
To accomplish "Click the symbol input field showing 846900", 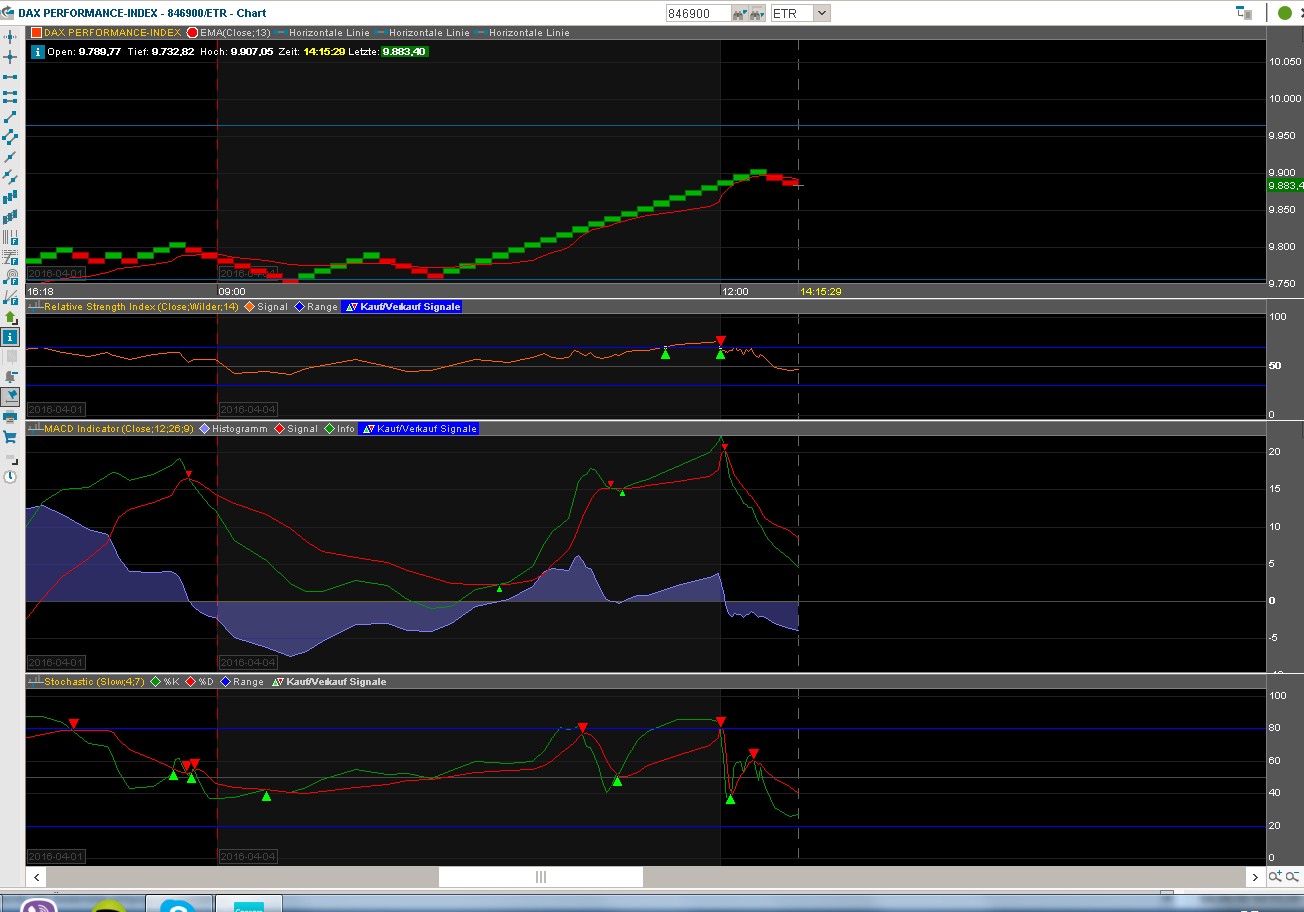I will [x=697, y=13].
